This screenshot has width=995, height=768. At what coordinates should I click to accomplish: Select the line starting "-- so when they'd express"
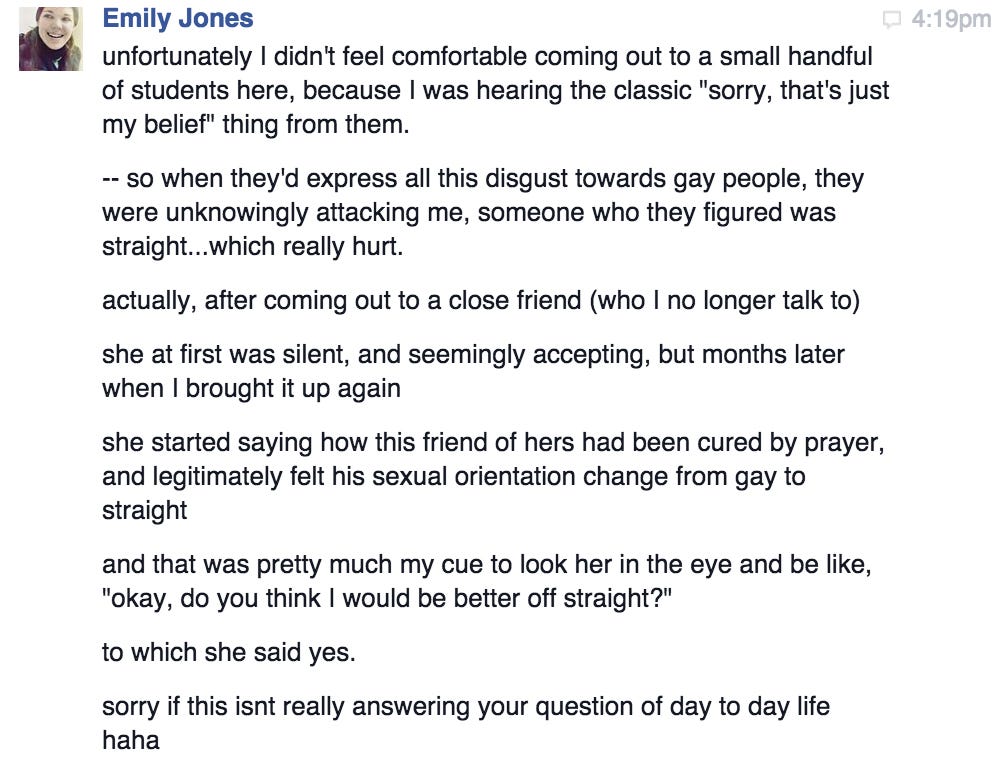pos(483,178)
